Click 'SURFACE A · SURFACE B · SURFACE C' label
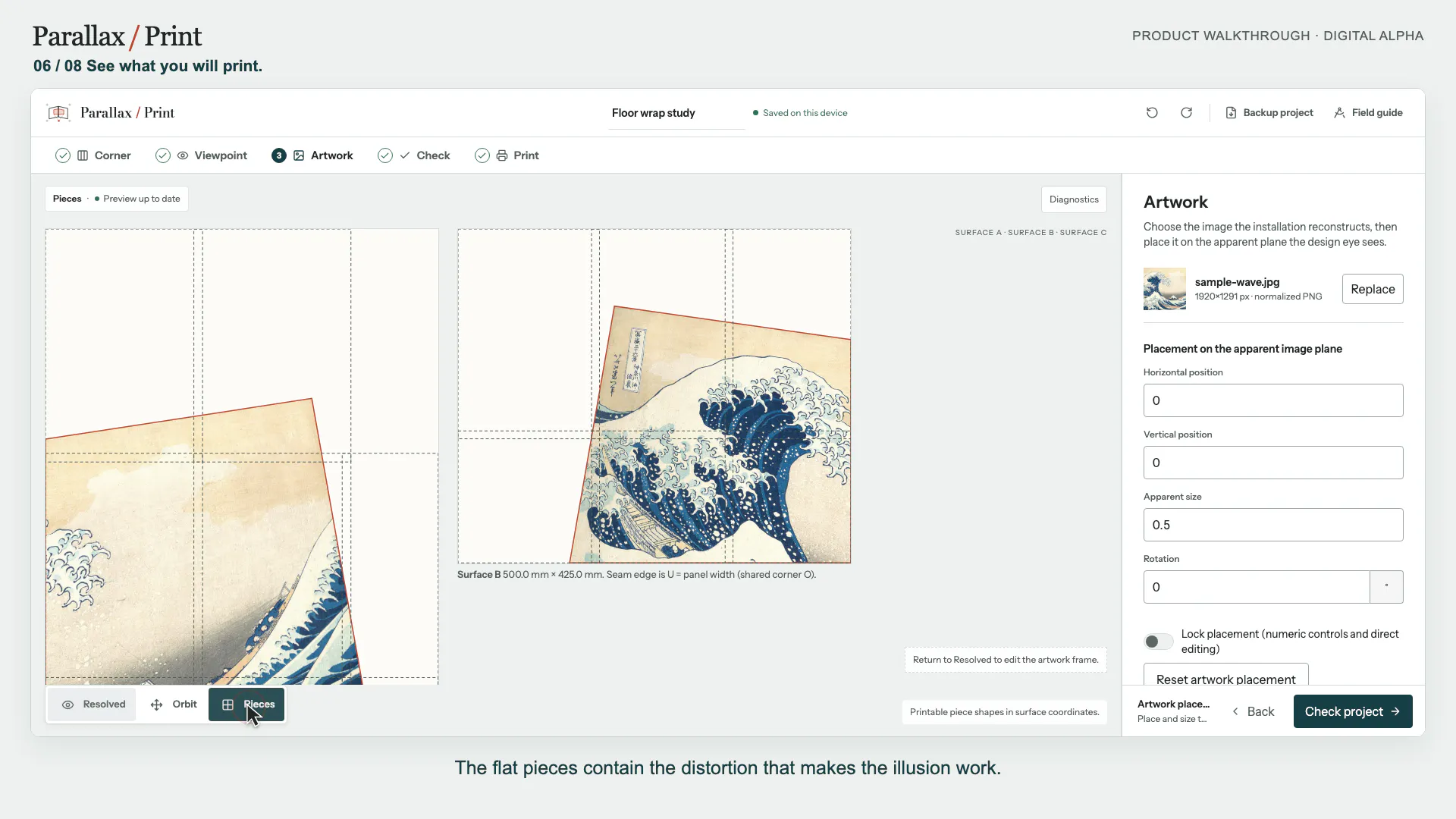The height and width of the screenshot is (819, 1456). [x=1031, y=233]
